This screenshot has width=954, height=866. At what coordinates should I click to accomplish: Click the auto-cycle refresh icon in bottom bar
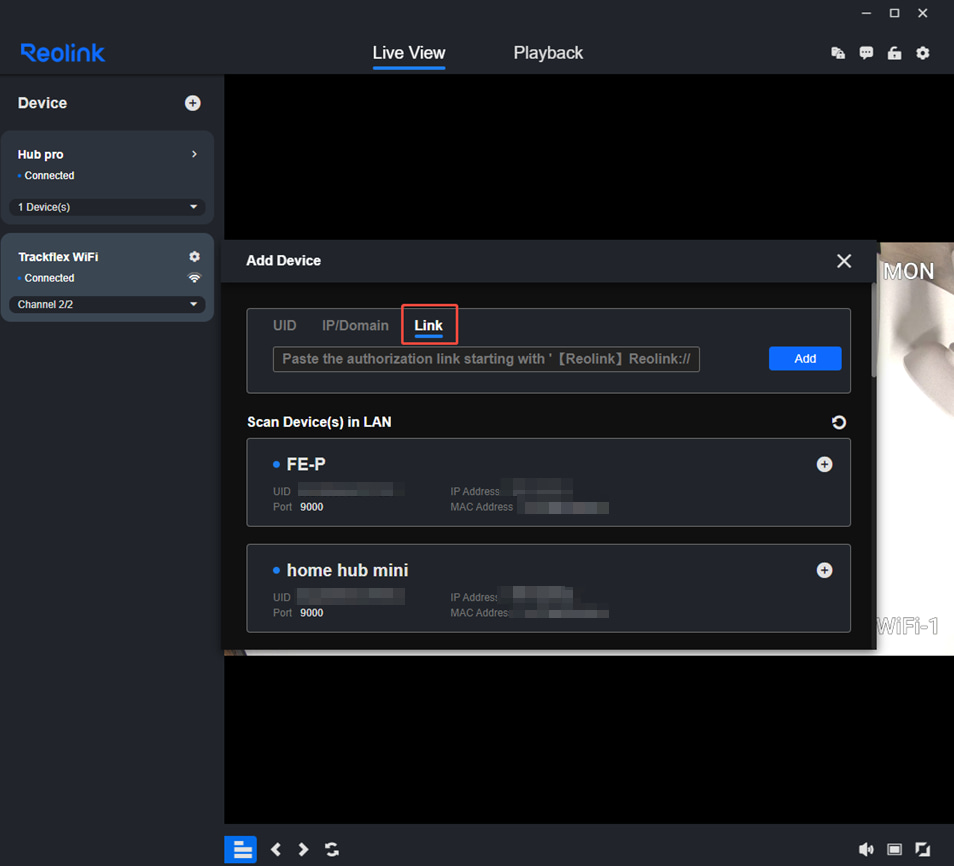point(332,849)
